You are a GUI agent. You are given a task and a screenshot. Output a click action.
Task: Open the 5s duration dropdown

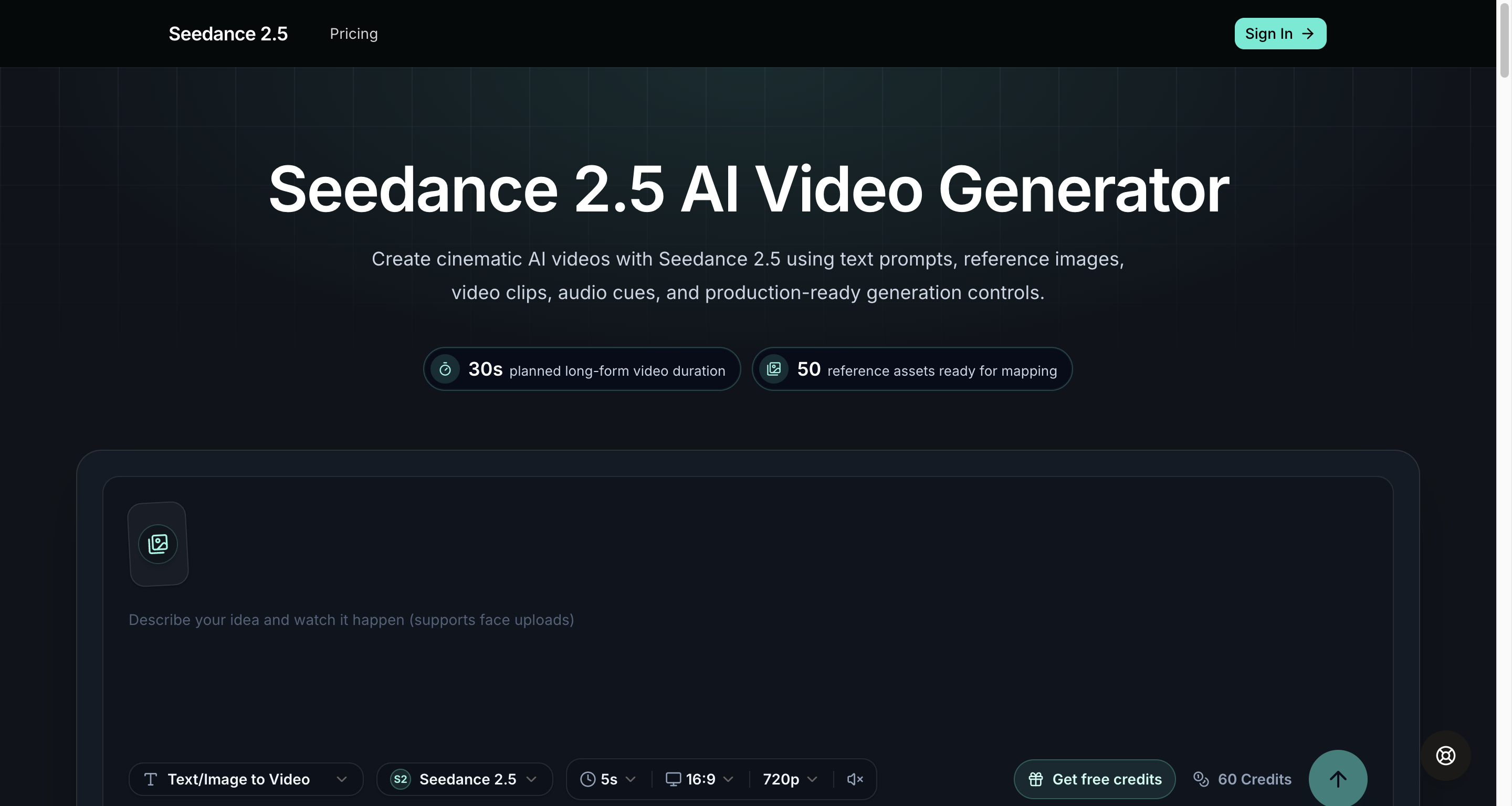(608, 779)
